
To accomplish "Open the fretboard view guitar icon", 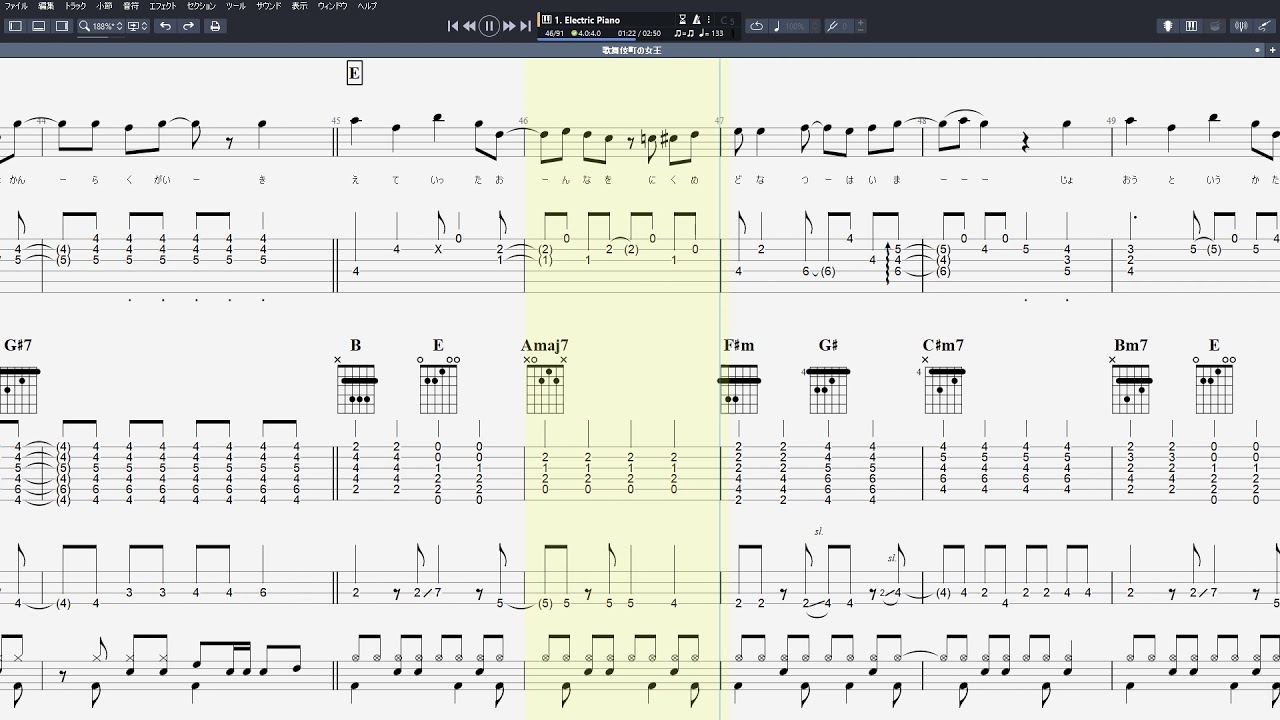I will (1167, 26).
